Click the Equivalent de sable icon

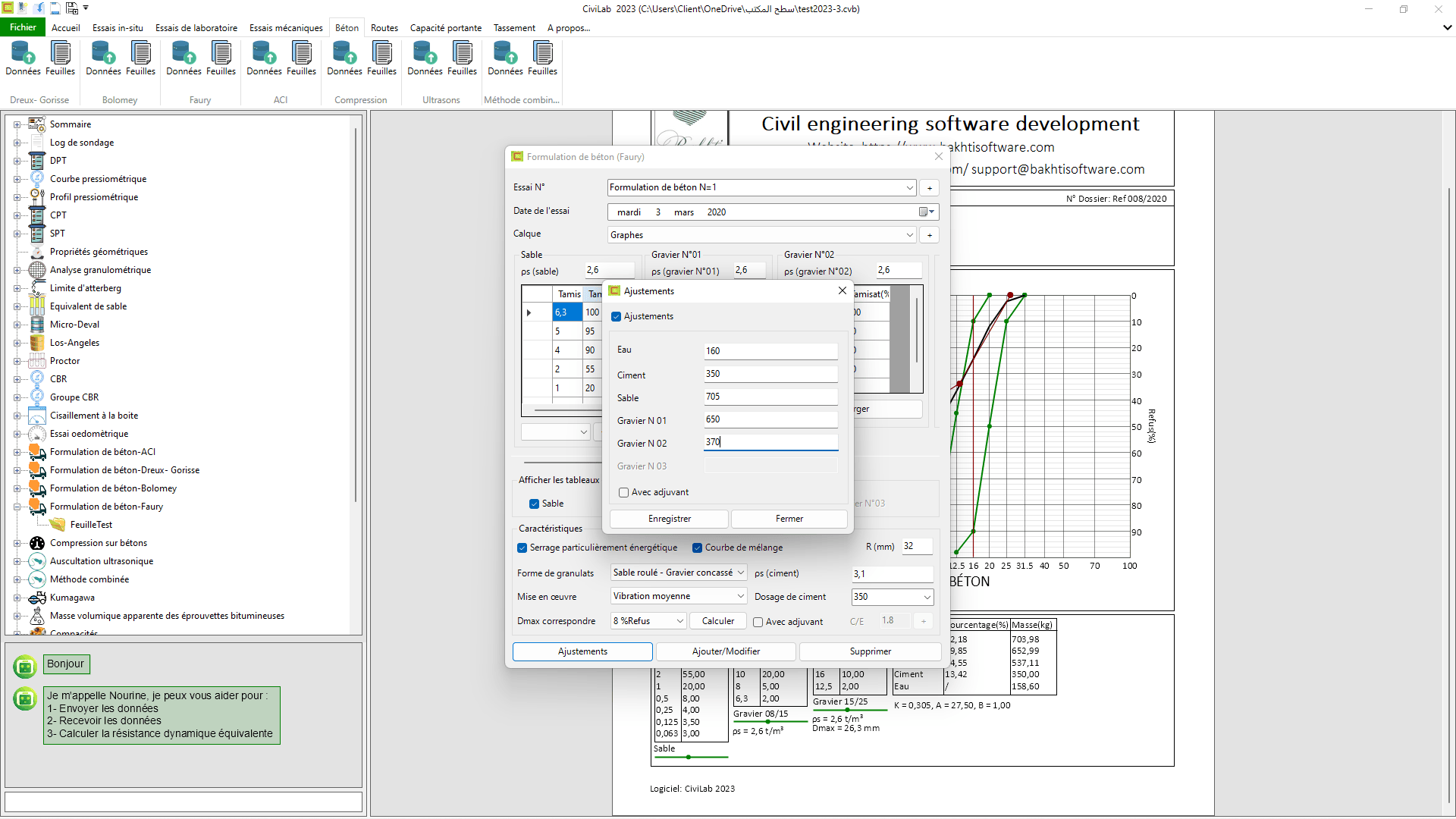(x=37, y=306)
